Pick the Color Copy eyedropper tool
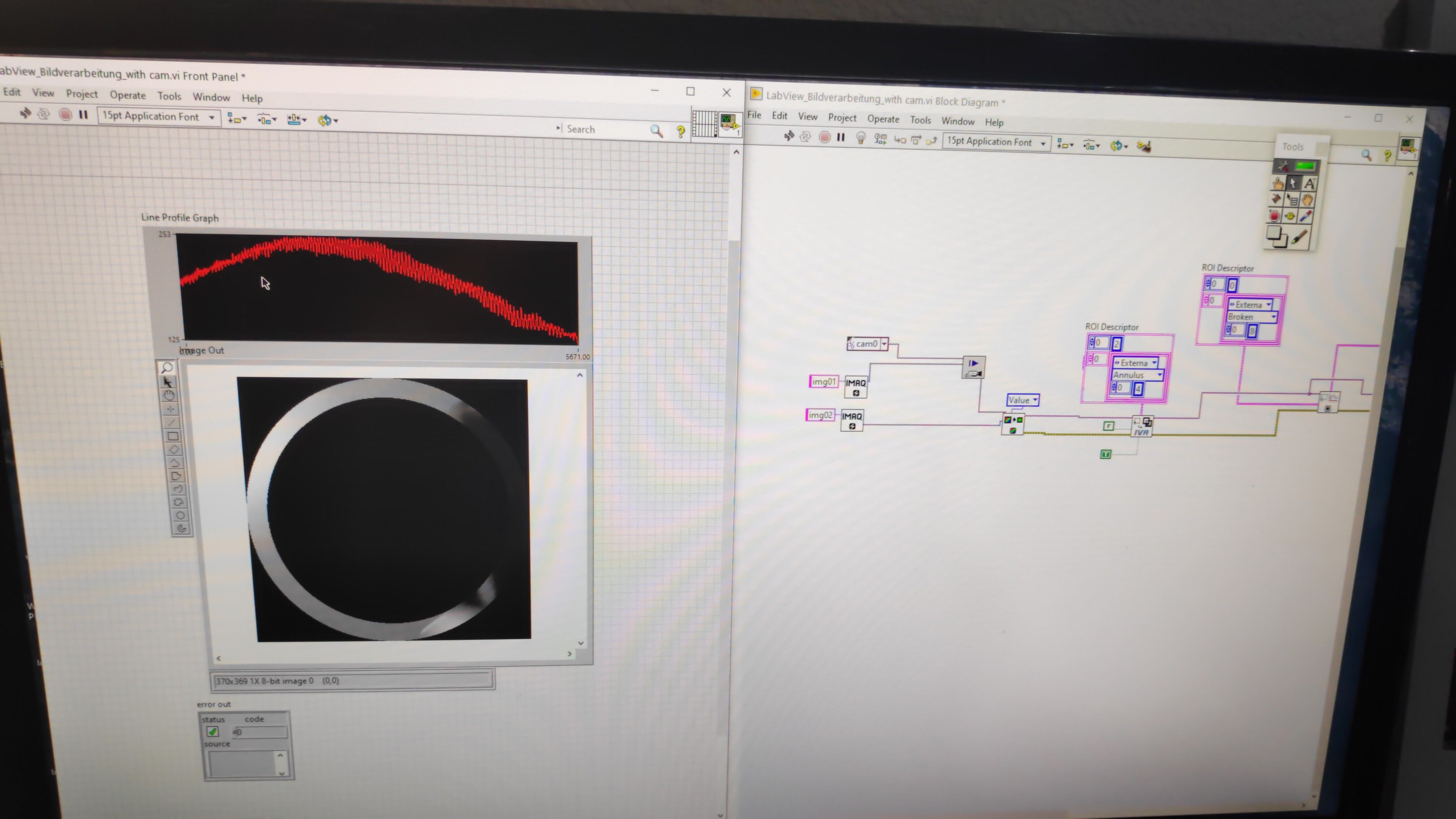Image resolution: width=1456 pixels, height=819 pixels. pyautogui.click(x=1305, y=216)
